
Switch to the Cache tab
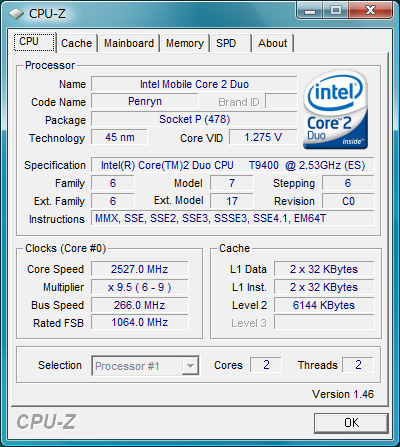pyautogui.click(x=76, y=43)
